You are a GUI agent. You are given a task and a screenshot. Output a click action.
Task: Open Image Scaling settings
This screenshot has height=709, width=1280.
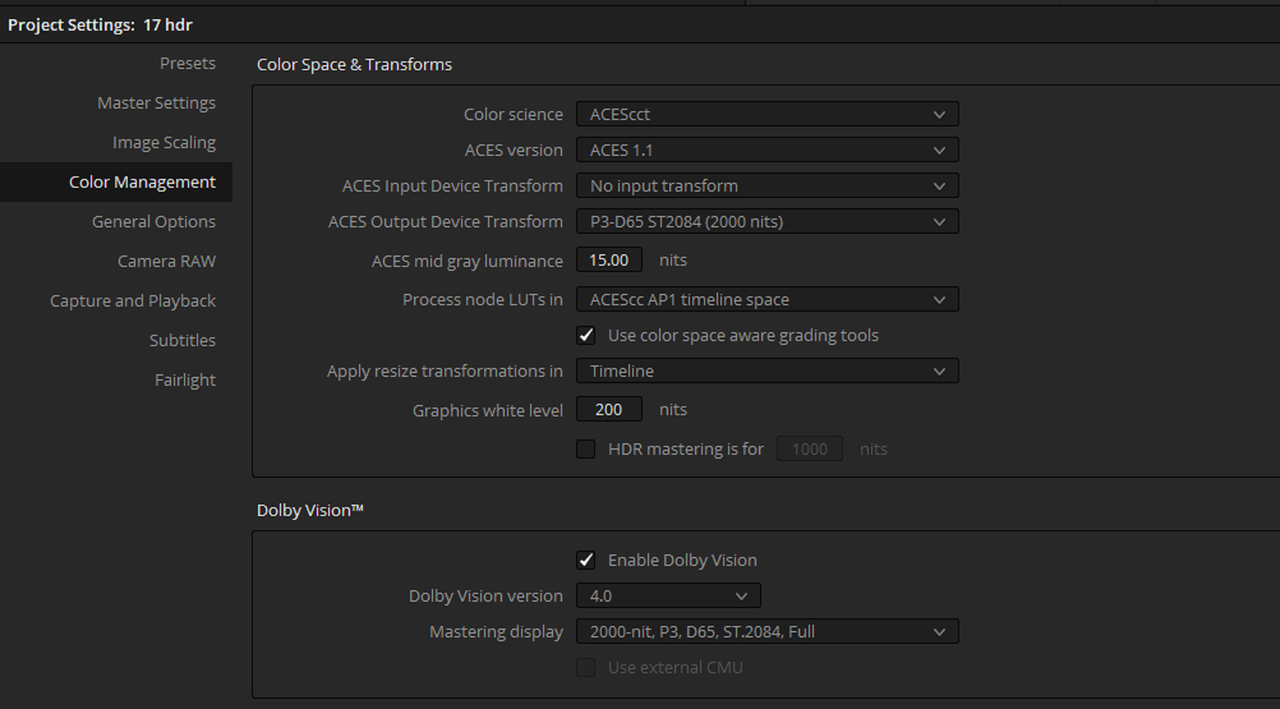point(164,142)
